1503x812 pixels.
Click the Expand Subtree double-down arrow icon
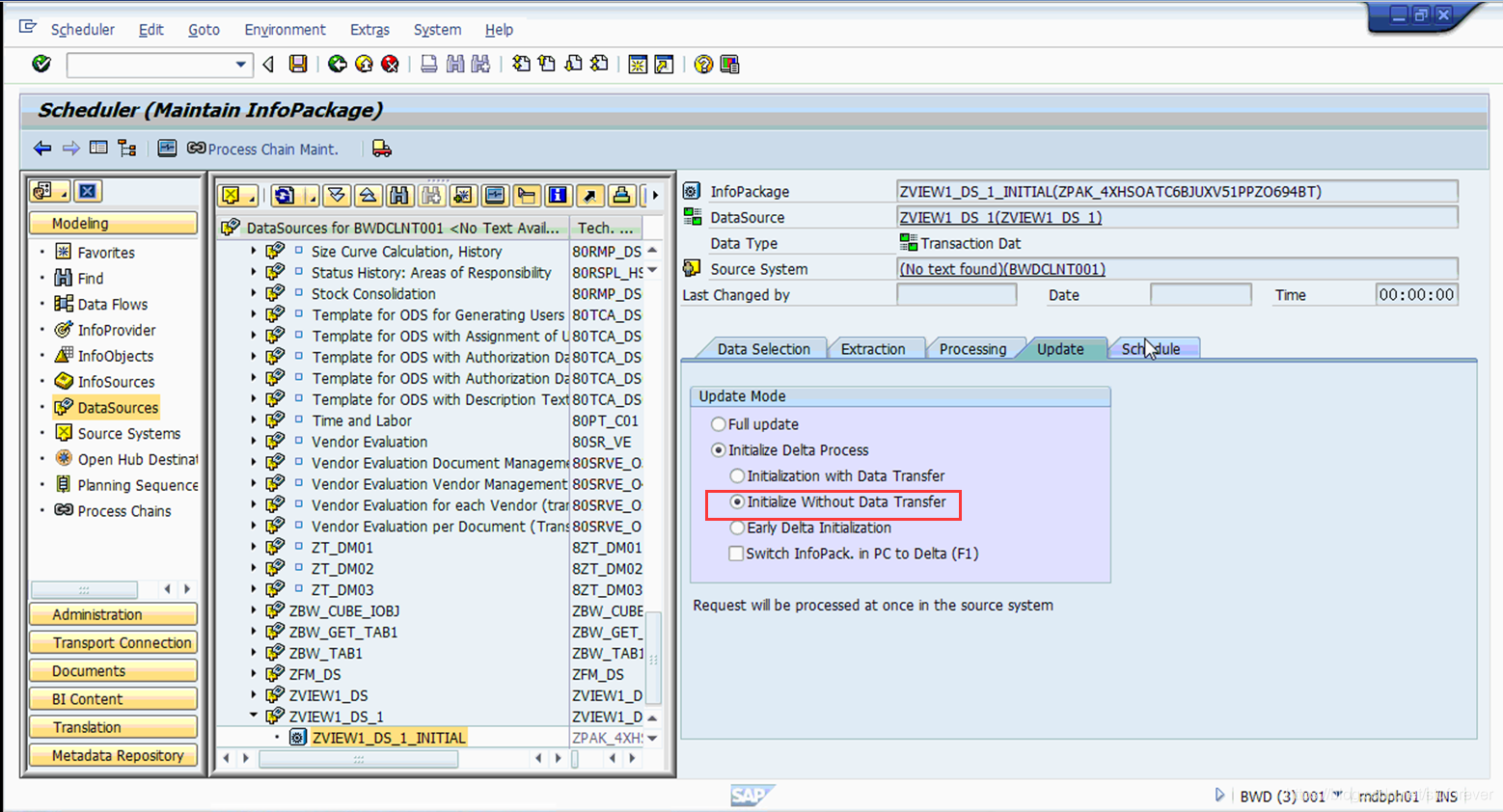coord(337,196)
